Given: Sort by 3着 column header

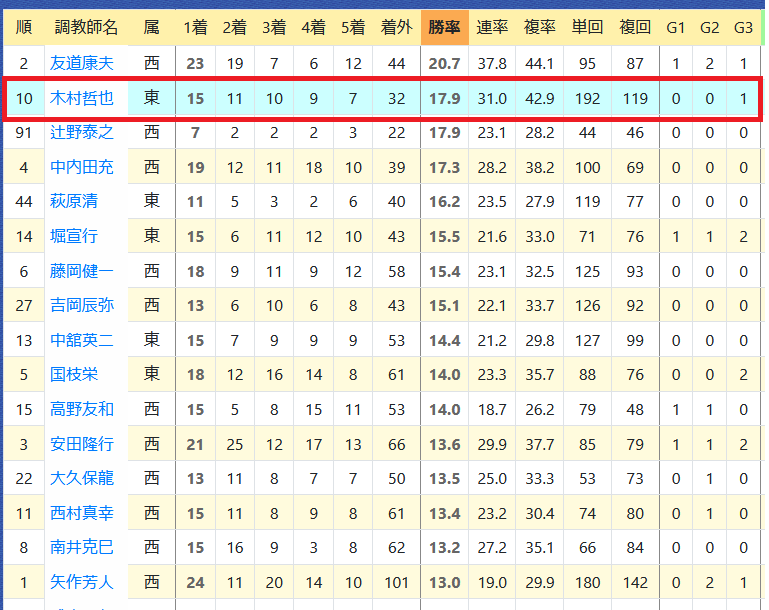Looking at the screenshot, I should click(274, 27).
